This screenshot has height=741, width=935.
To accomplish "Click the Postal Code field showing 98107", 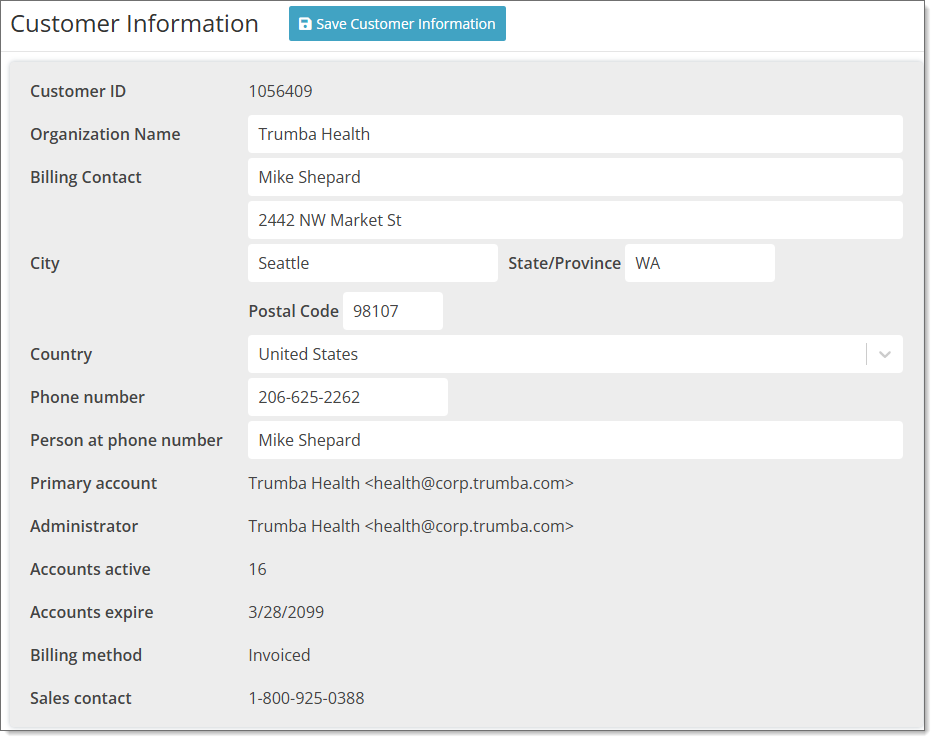I will [392, 311].
